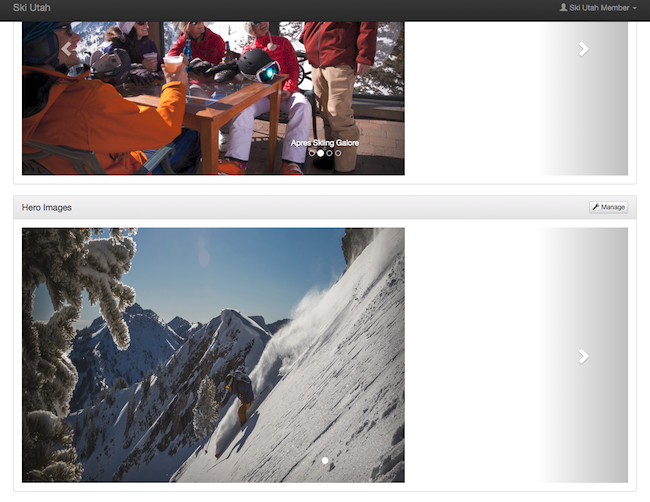Select the first slide indicator dot on top carousel
650x502 pixels.
(x=312, y=153)
